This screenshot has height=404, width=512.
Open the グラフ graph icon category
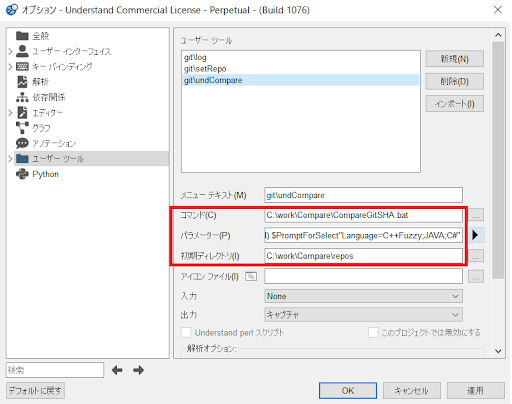click(x=22, y=128)
